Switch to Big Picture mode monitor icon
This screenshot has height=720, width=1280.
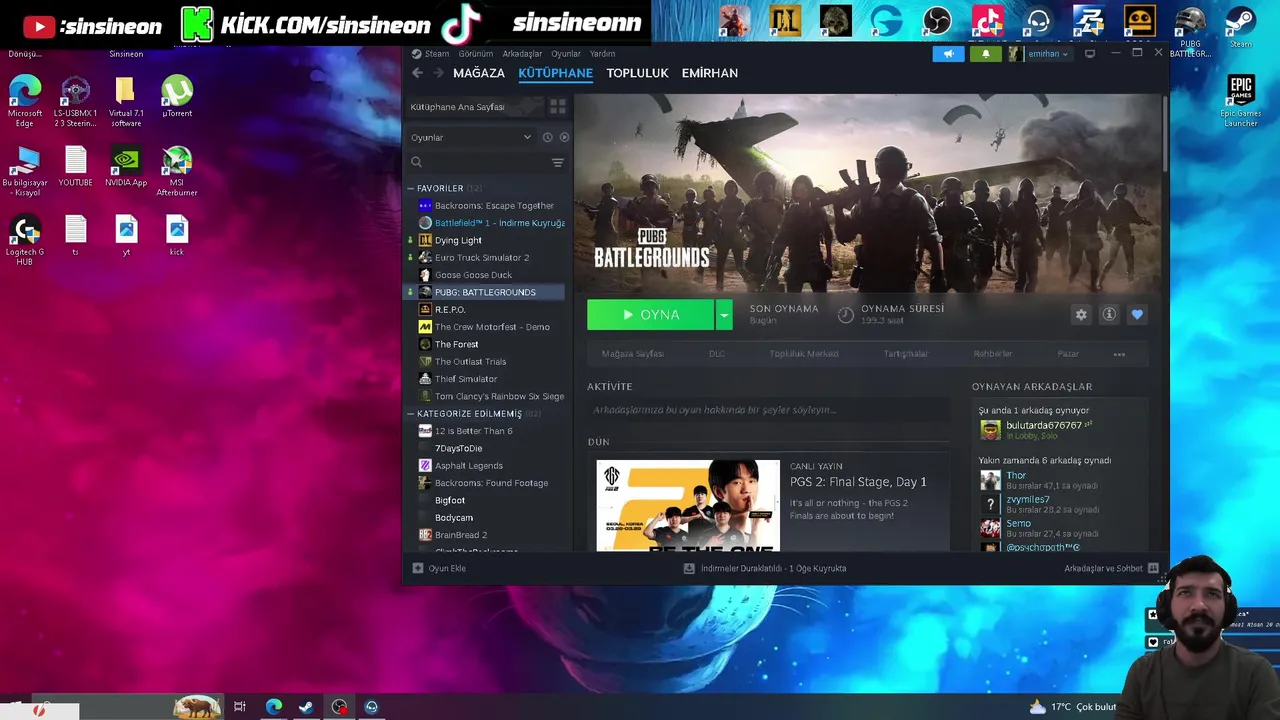pos(1090,54)
